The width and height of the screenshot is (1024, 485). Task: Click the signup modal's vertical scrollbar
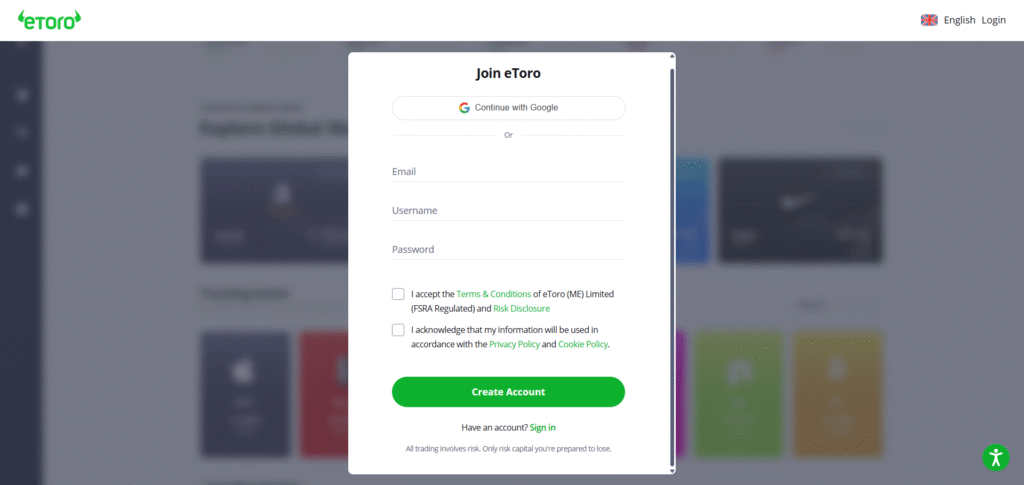click(x=672, y=260)
